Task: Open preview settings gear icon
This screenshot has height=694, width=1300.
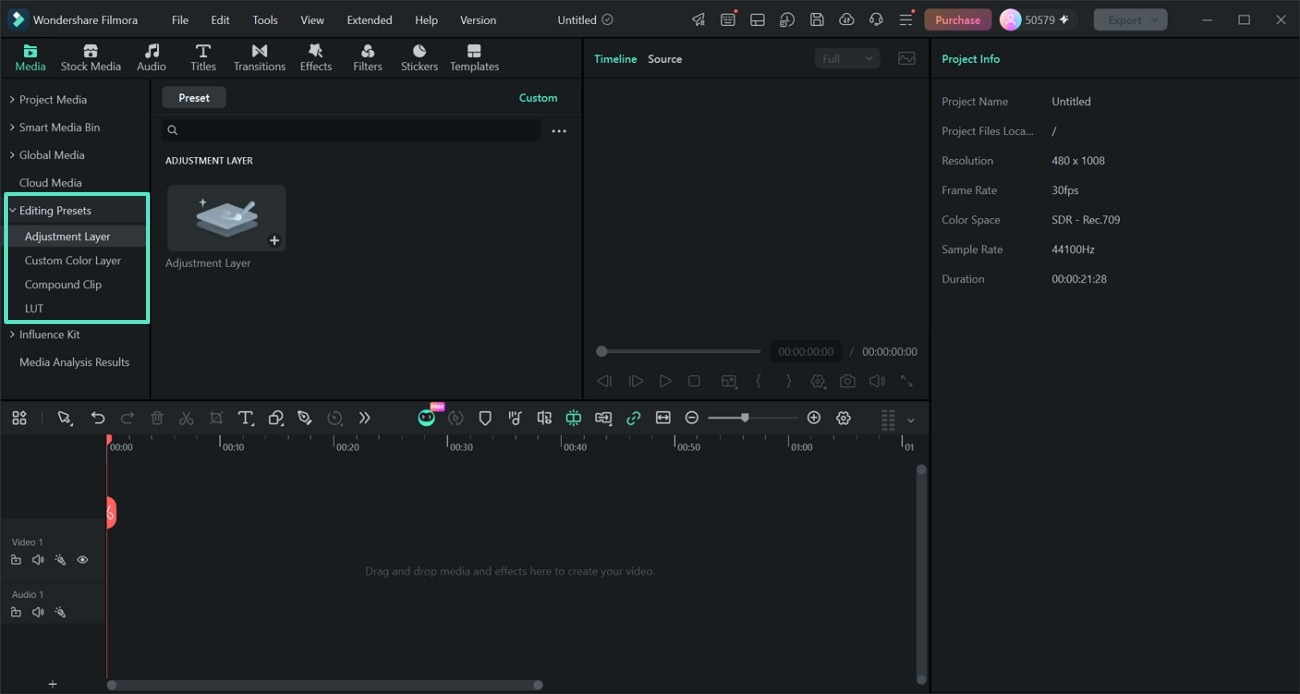Action: click(x=818, y=381)
